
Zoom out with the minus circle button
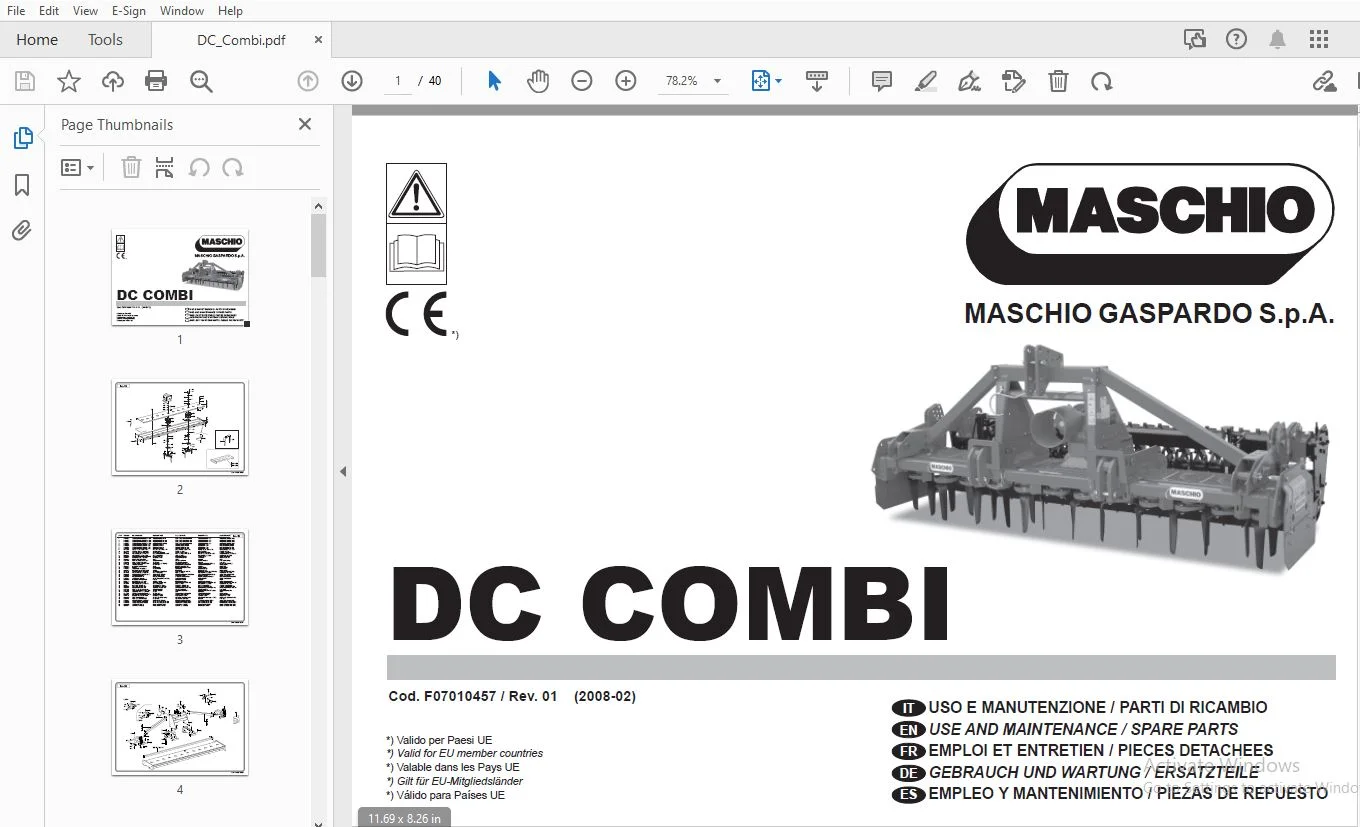pyautogui.click(x=582, y=81)
